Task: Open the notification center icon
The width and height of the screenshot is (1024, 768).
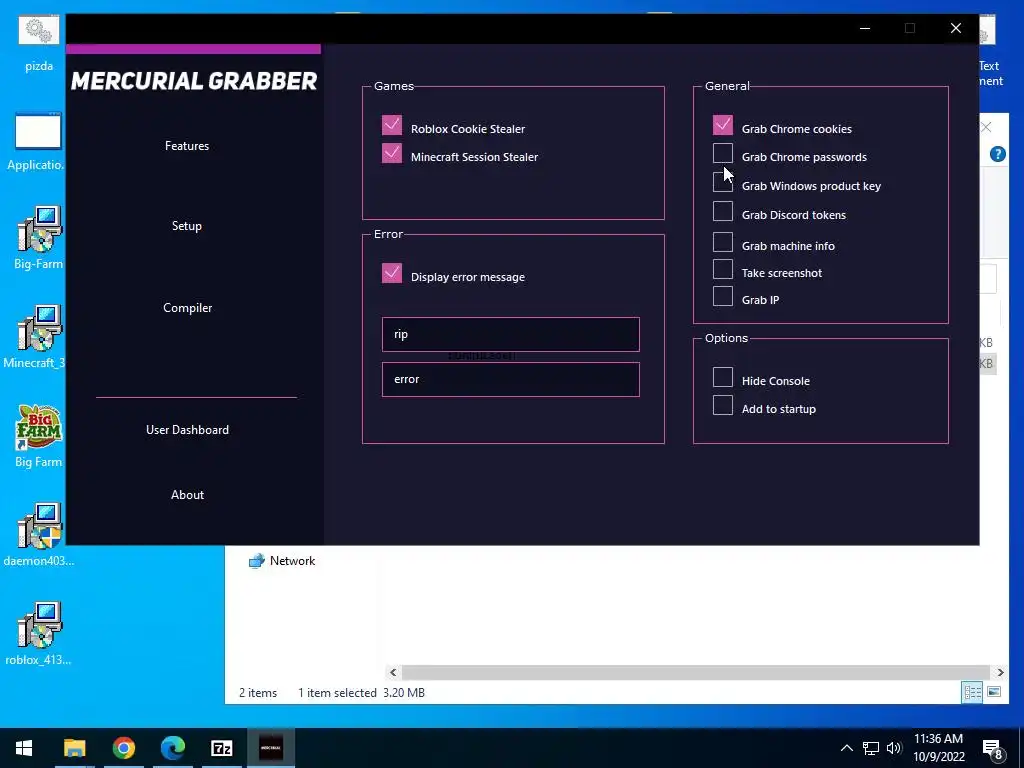Action: click(993, 749)
